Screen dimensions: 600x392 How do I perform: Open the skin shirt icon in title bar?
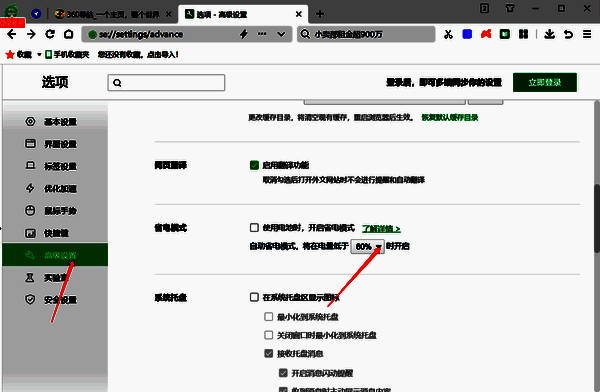tap(510, 8)
